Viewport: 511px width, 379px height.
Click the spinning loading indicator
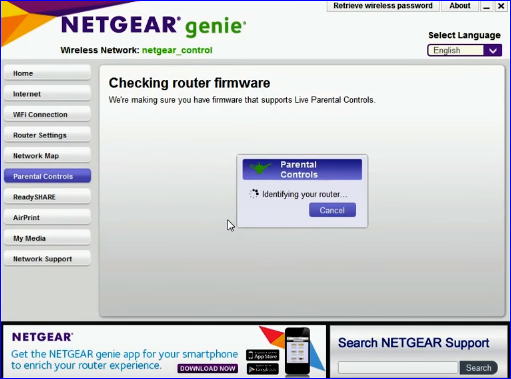254,194
